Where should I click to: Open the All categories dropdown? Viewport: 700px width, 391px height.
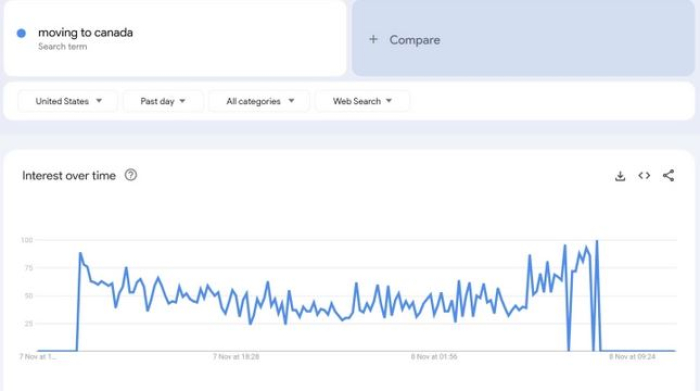259,101
